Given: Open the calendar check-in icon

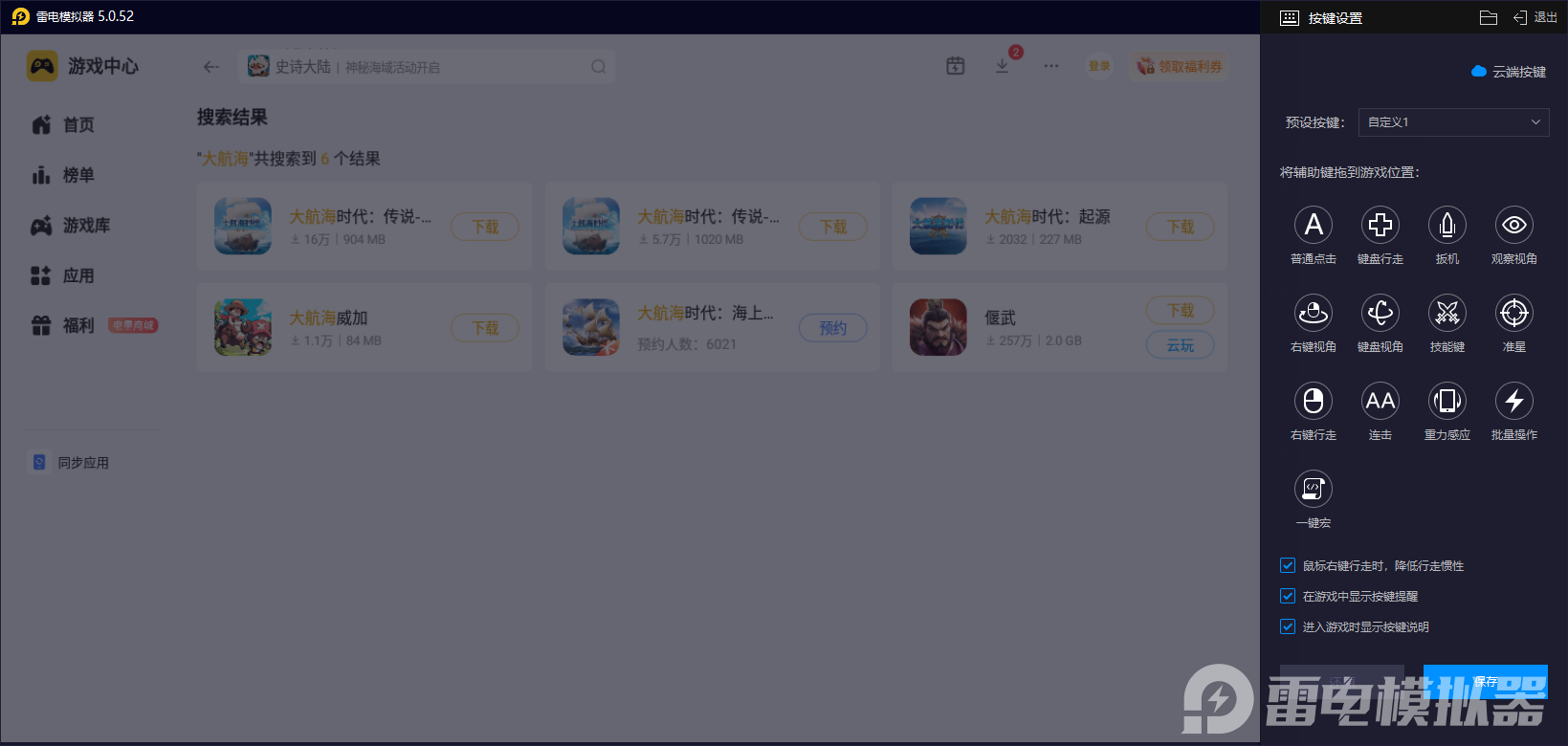Looking at the screenshot, I should point(956,66).
